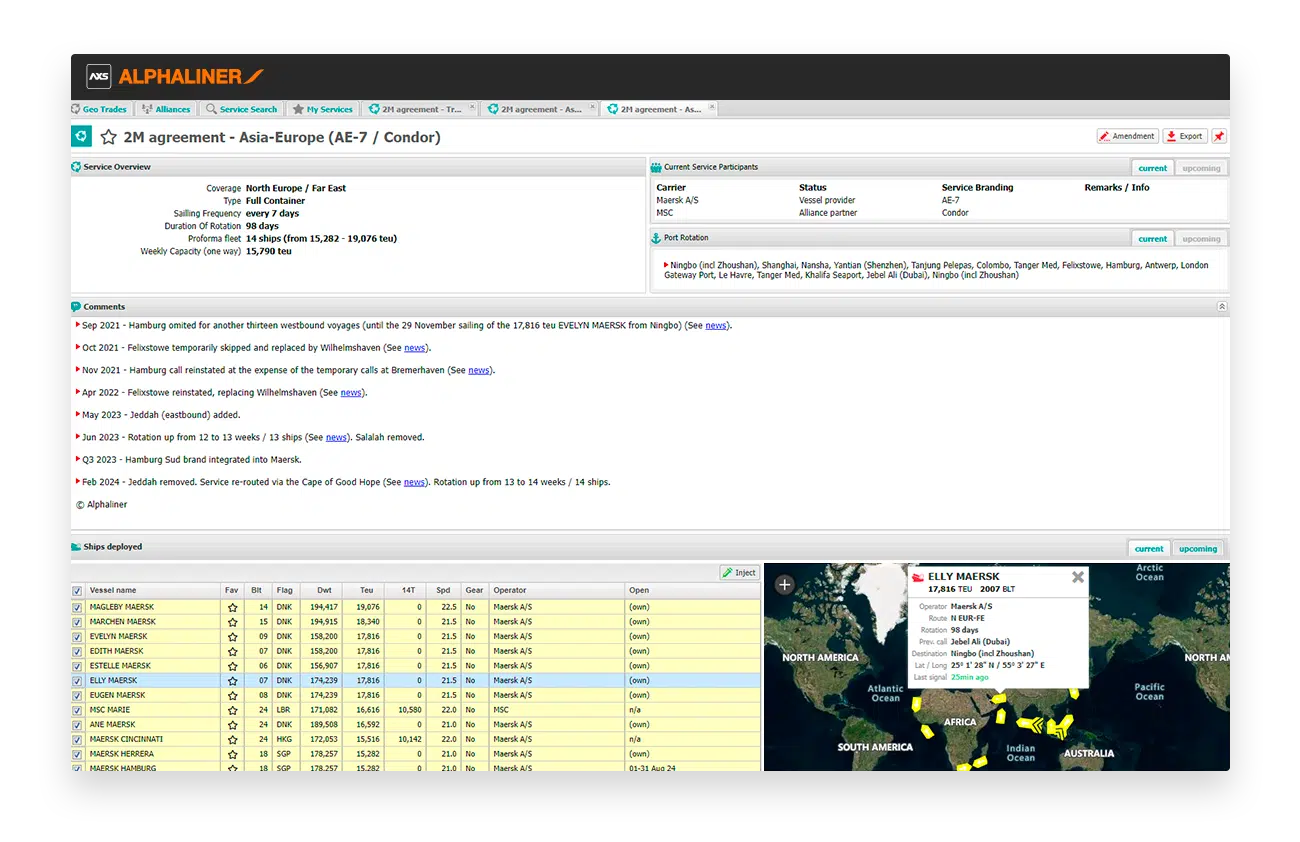Image resolution: width=1300 pixels, height=842 pixels.
Task: Click the Service Overview panel icon
Action: (76, 167)
